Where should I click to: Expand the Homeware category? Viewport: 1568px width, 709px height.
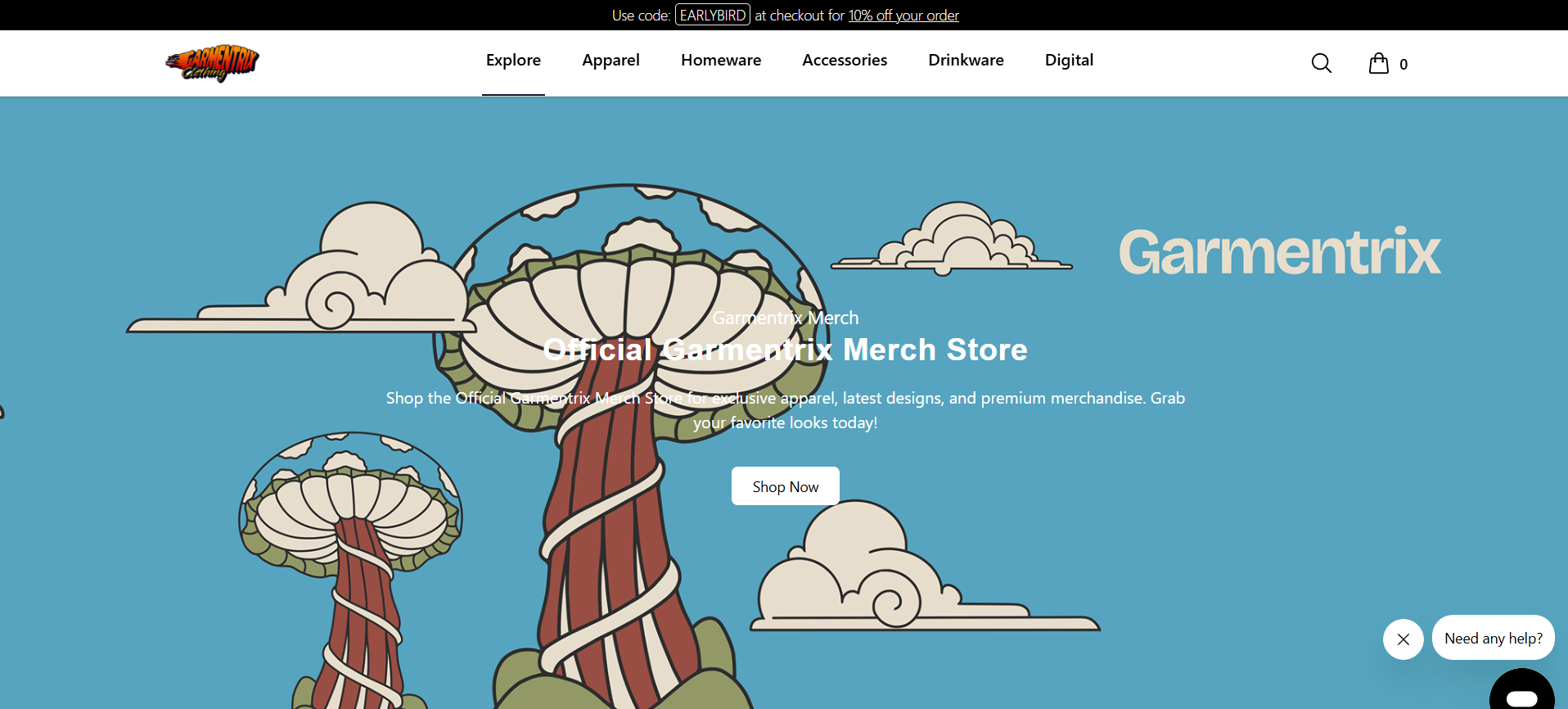click(720, 61)
